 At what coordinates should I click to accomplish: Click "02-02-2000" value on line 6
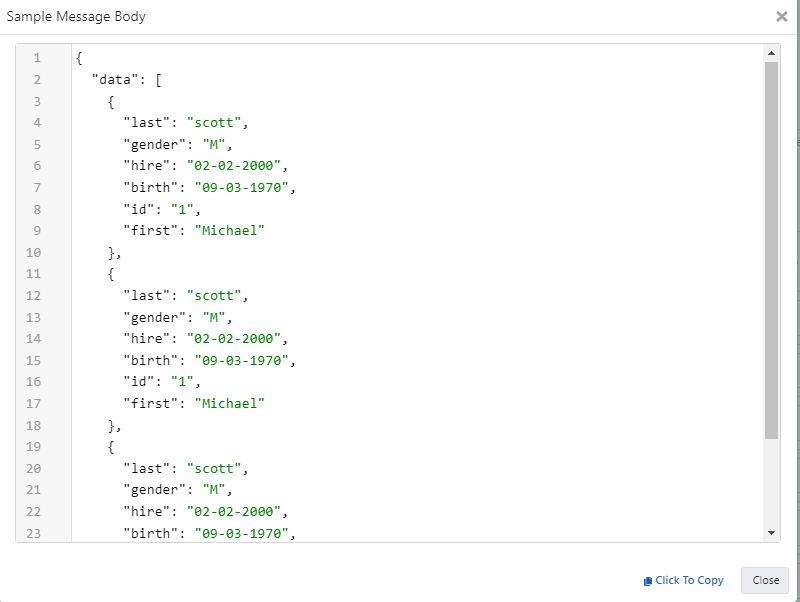click(235, 166)
